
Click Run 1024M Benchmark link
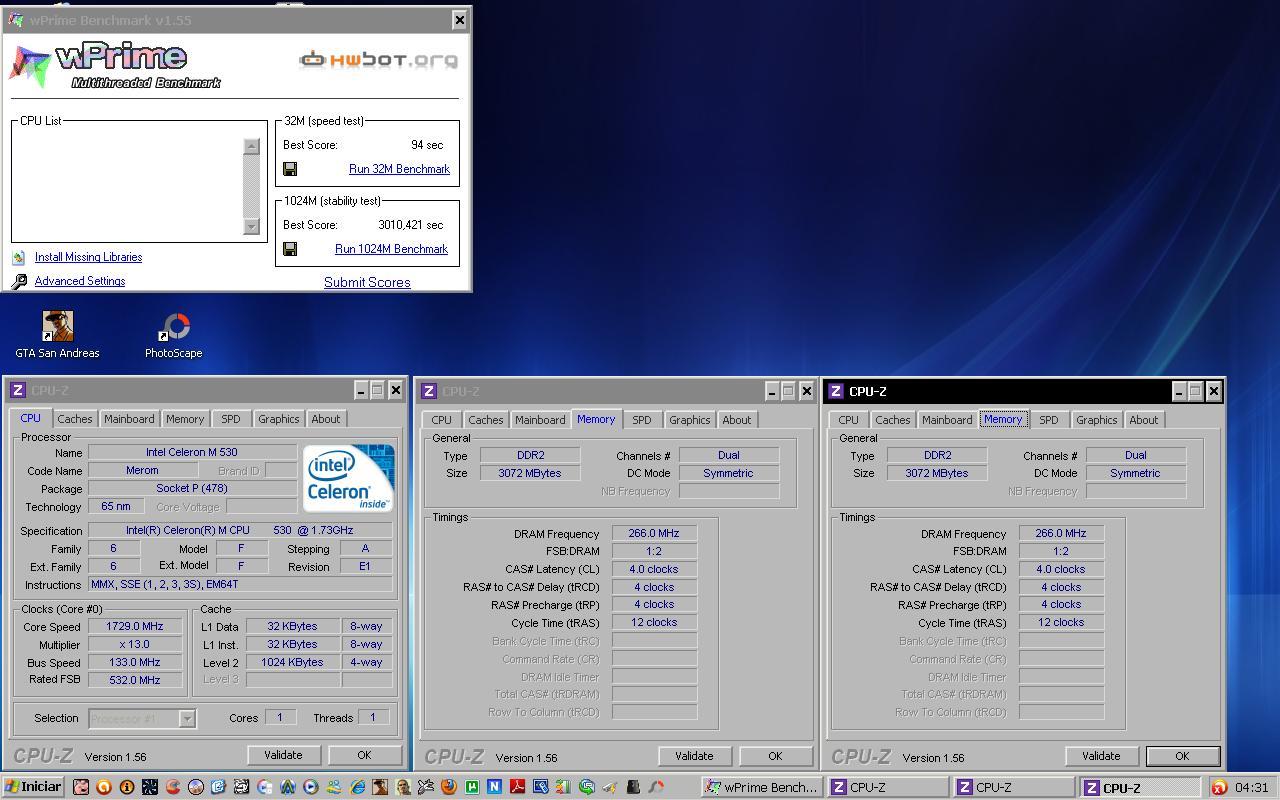click(391, 249)
